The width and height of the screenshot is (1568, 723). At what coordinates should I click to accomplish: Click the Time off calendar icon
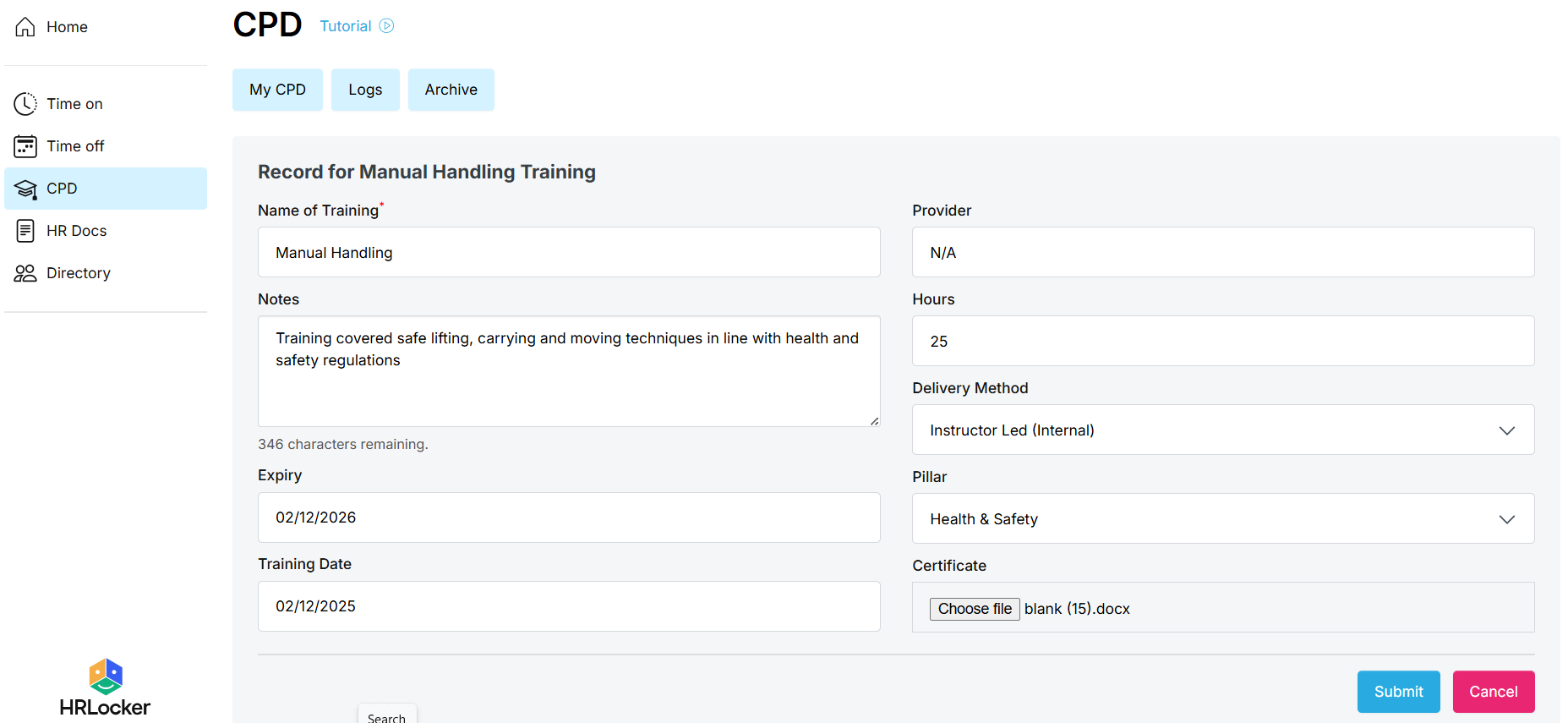(25, 146)
